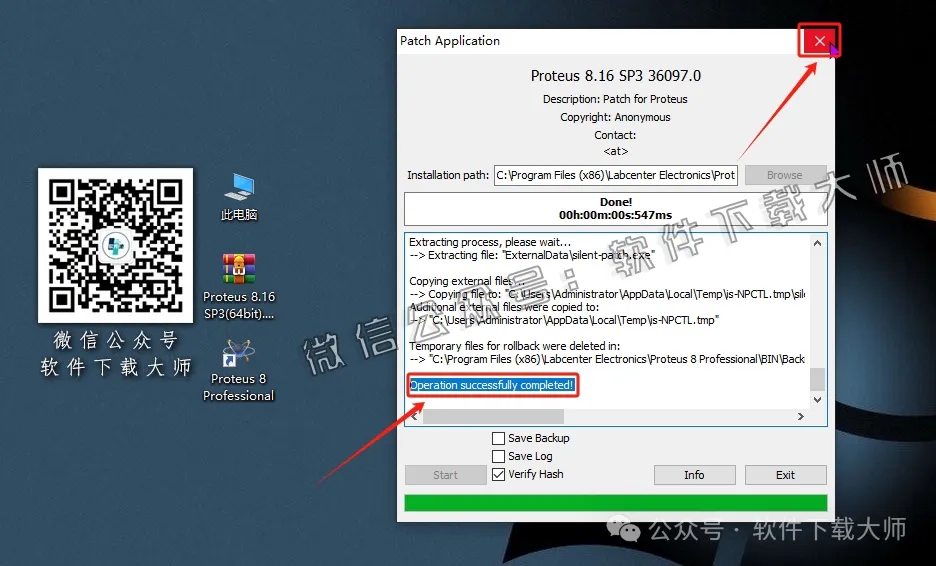This screenshot has width=936, height=566.
Task: Click the 'Copyright: Anonymous' text
Action: coord(615,117)
